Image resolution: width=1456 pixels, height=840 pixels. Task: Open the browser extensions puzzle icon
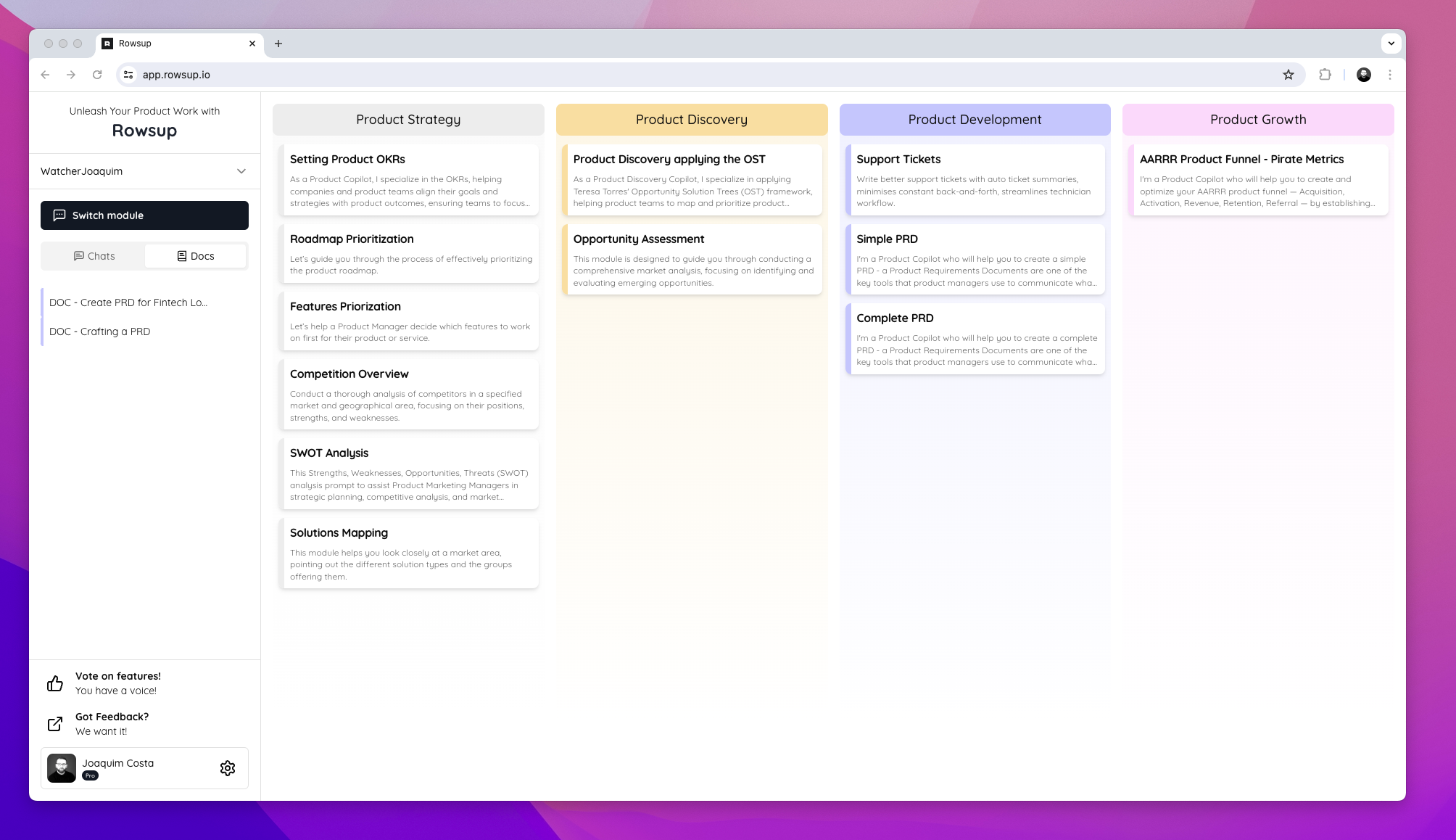(1325, 75)
